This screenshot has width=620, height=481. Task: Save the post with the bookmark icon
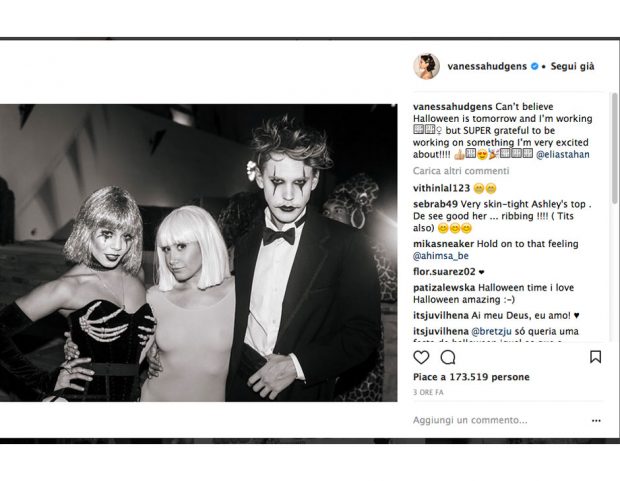pyautogui.click(x=595, y=357)
